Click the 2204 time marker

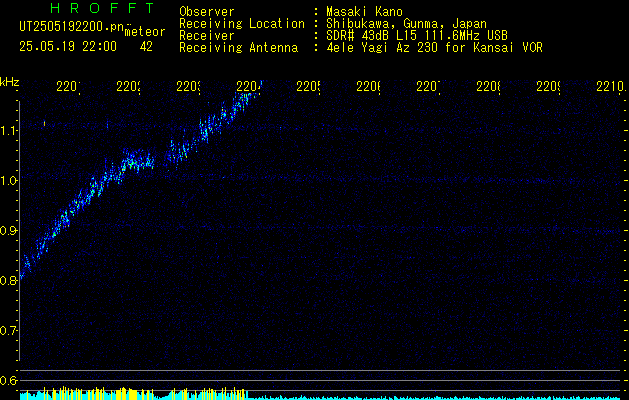(x=248, y=87)
